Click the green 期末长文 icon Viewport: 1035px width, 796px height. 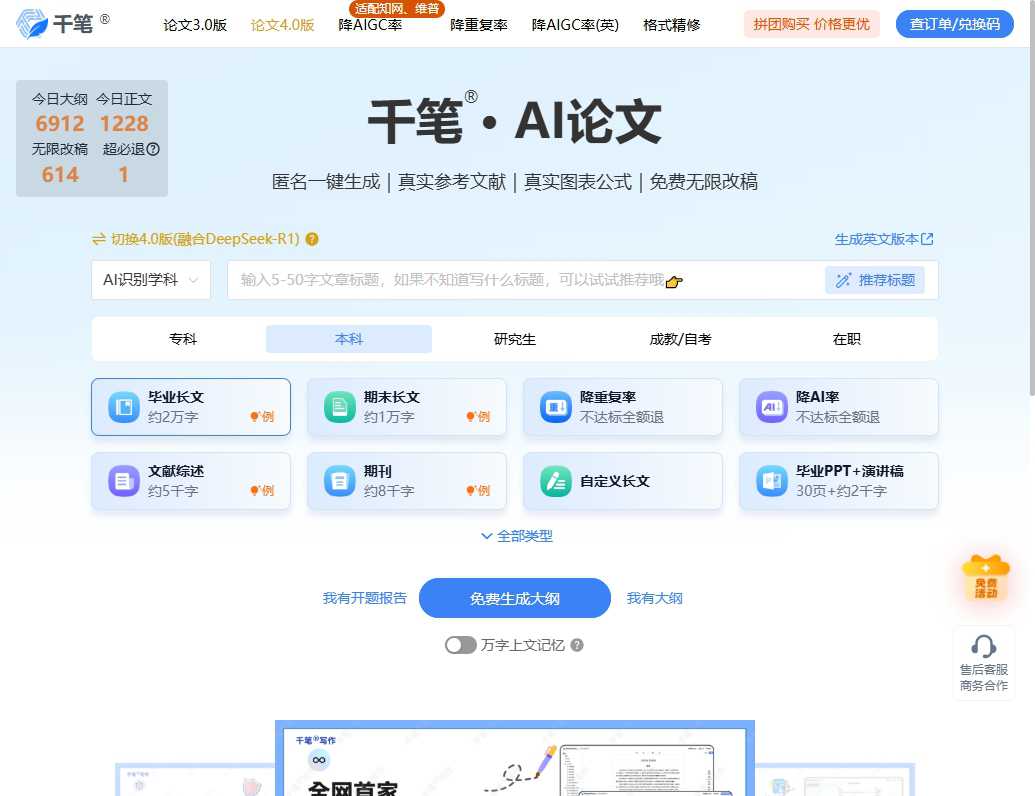(339, 406)
